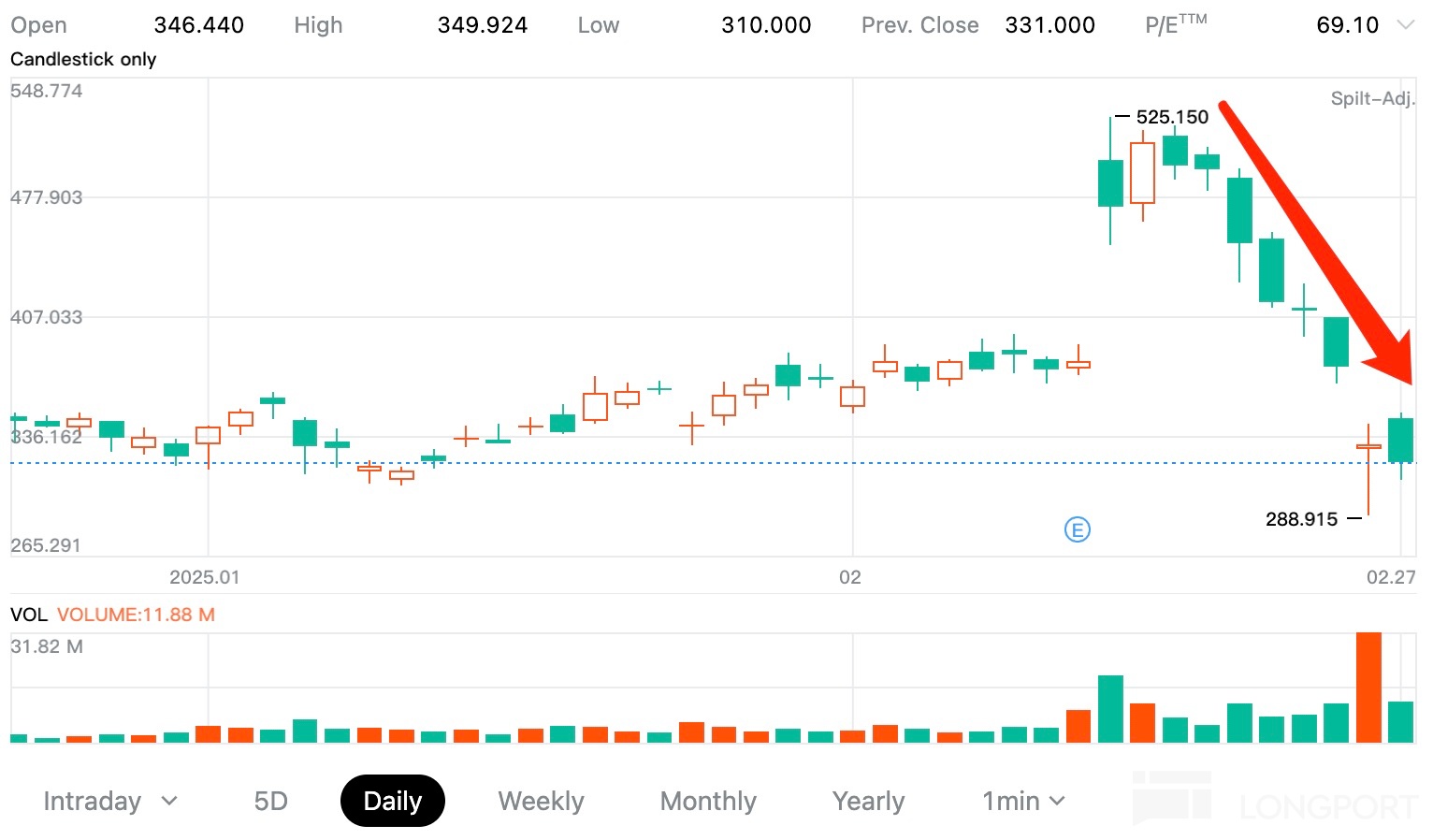Click the earnings 'E' marker icon
Viewport: 1433px width, 840px height.
click(1078, 530)
